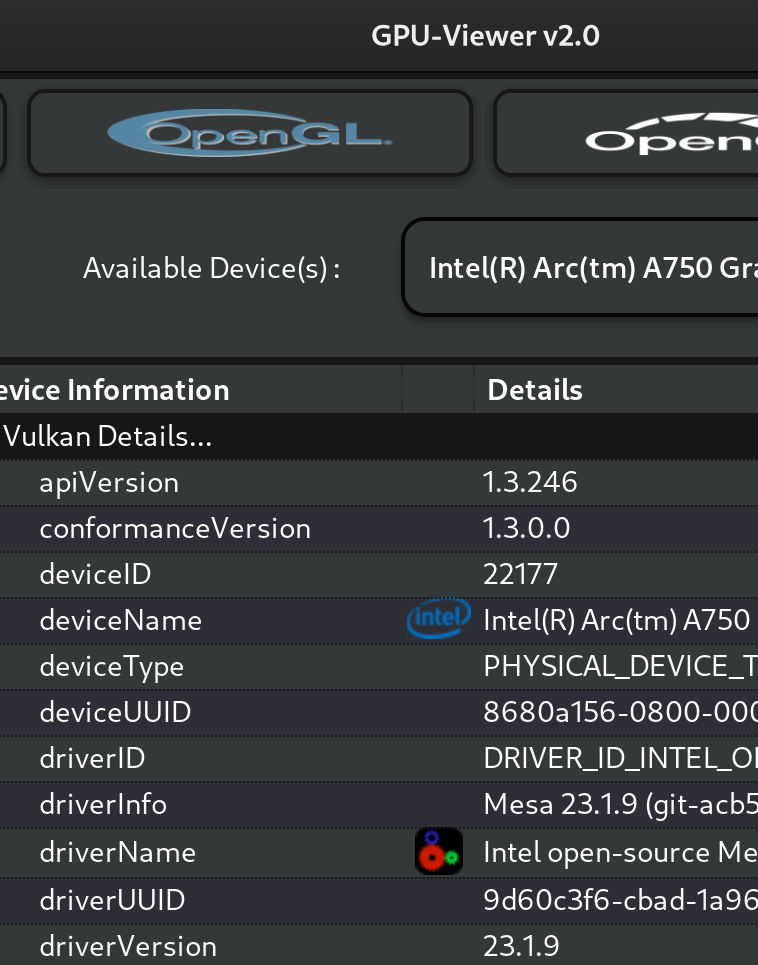This screenshot has width=758, height=965.
Task: Click the PHYSICAL_DEVICE_T value in deviceType row
Action: pyautogui.click(x=621, y=667)
